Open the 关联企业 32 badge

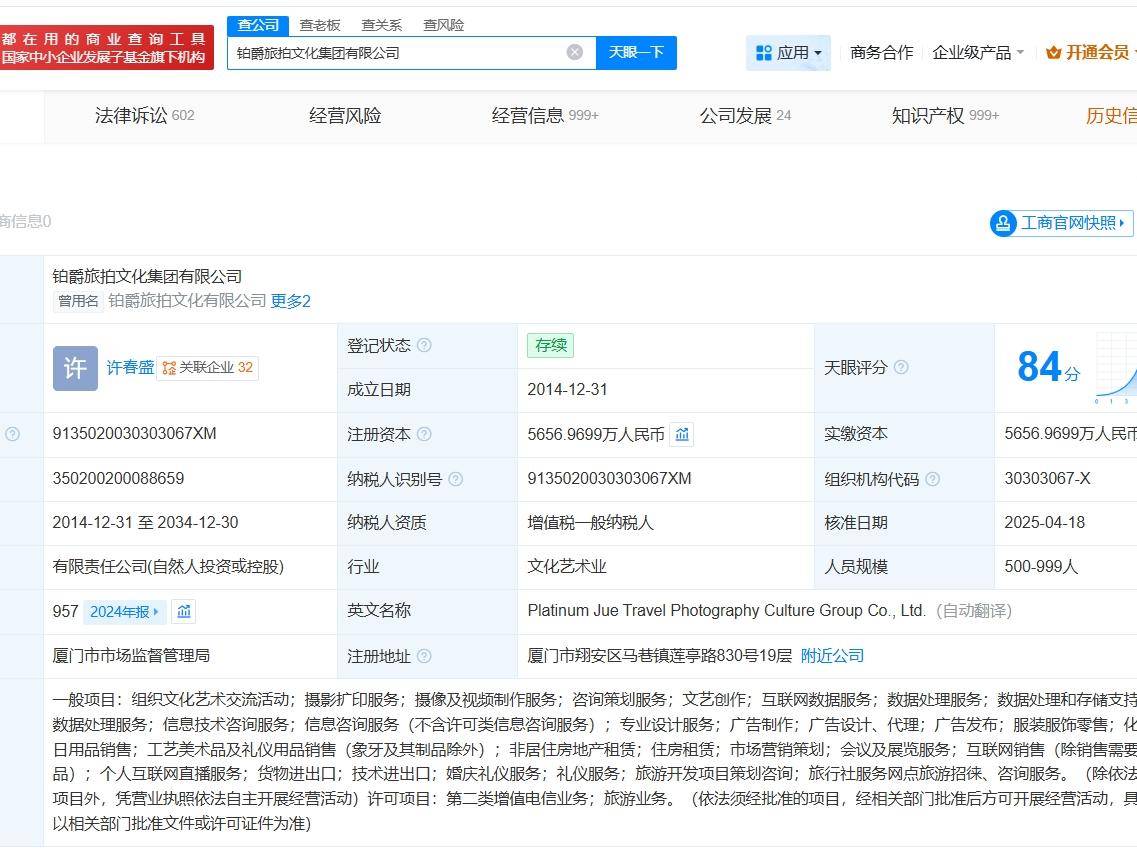208,368
